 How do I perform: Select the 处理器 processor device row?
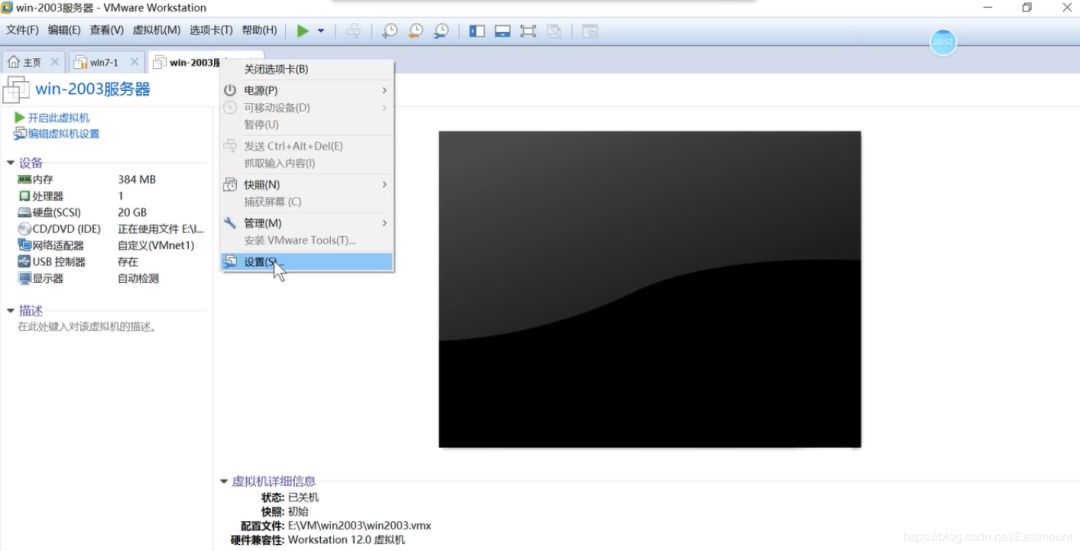pyautogui.click(x=110, y=196)
